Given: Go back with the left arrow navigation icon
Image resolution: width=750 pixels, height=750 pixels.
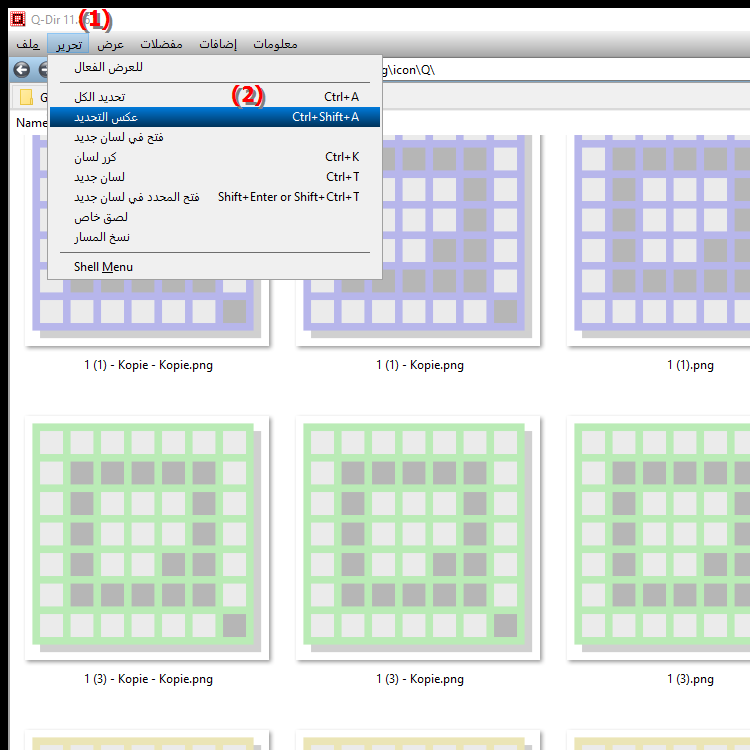Looking at the screenshot, I should [x=21, y=70].
